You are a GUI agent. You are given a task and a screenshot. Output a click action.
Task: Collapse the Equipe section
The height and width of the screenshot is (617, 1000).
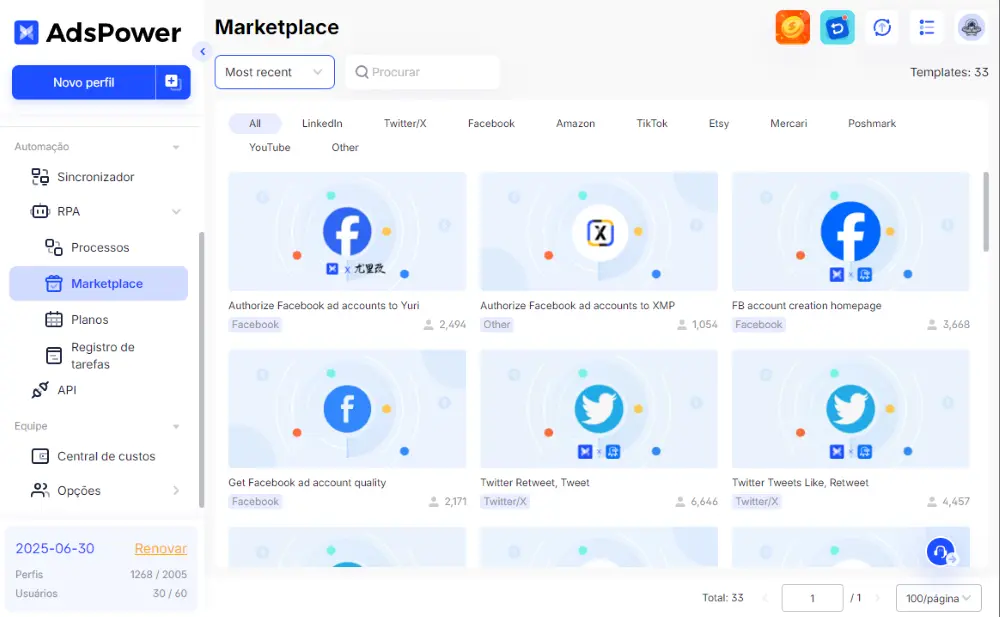[x=176, y=427]
